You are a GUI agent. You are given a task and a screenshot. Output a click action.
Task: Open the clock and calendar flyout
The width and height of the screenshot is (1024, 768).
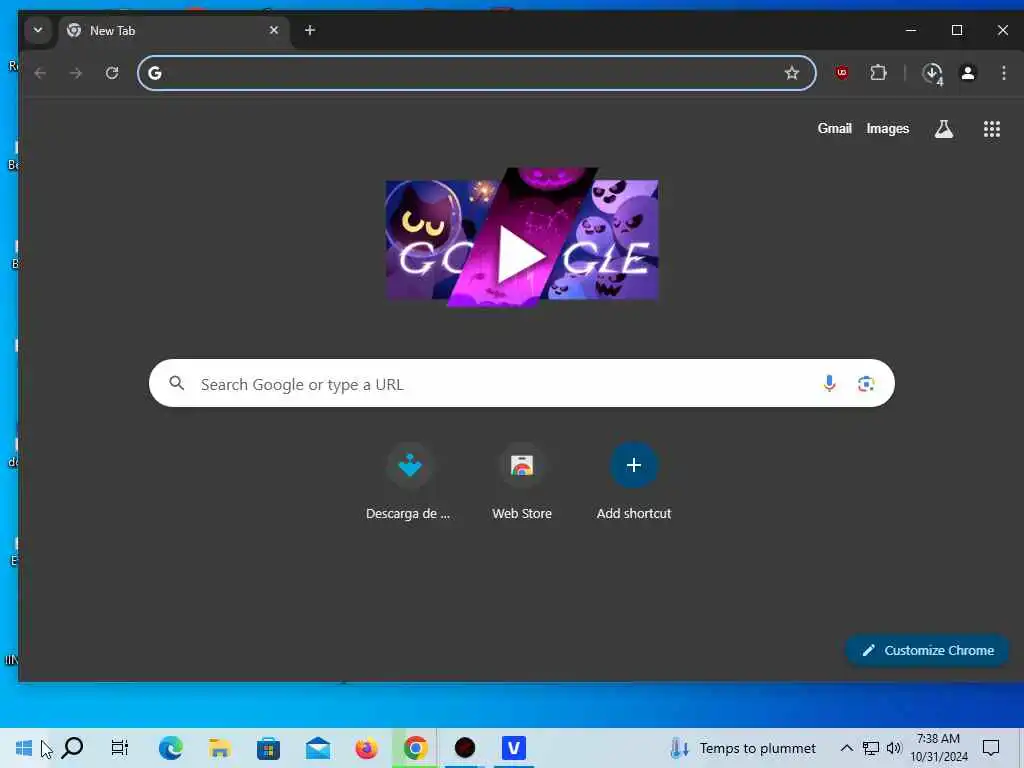pos(939,748)
